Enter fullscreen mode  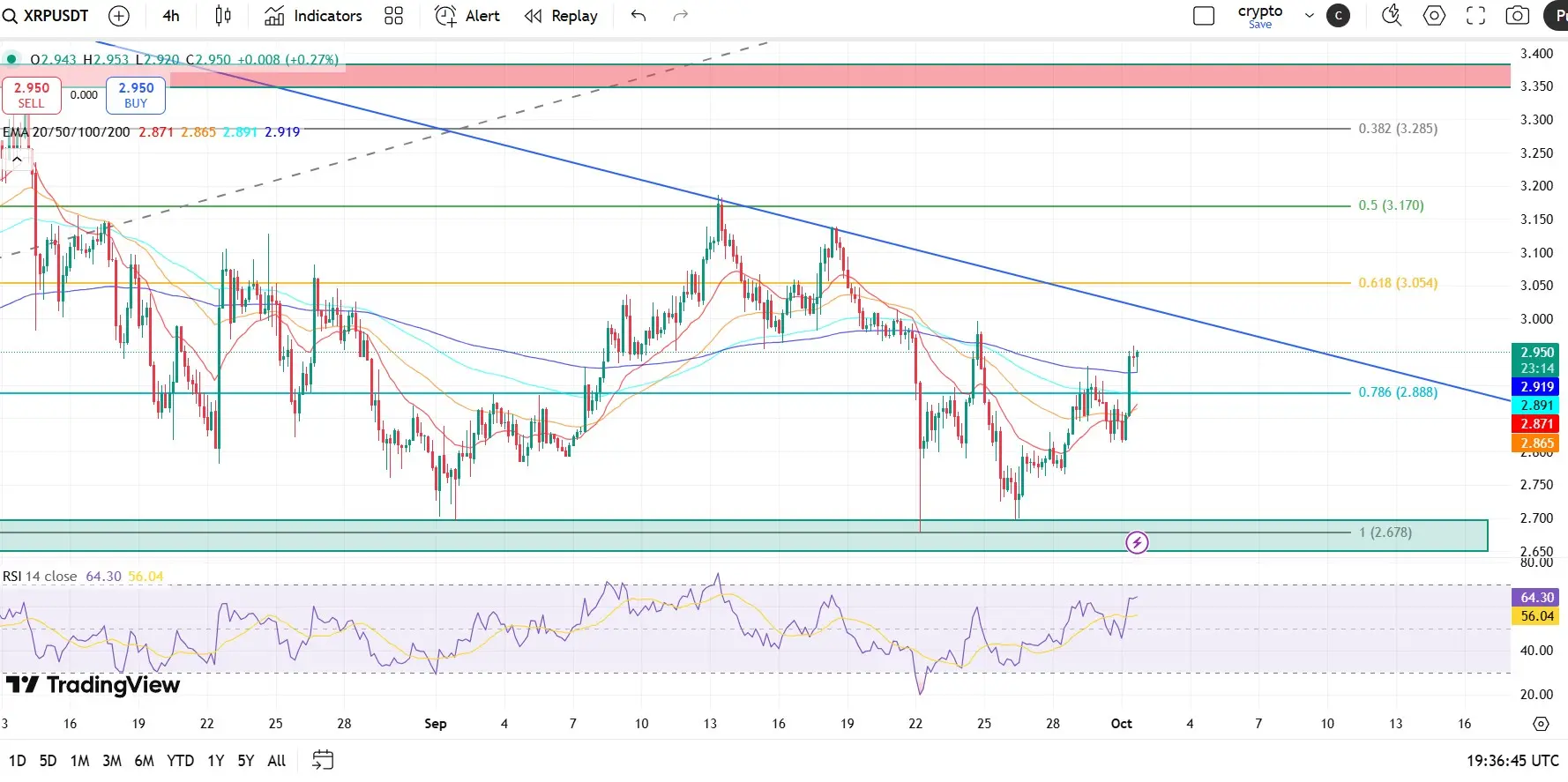pyautogui.click(x=1475, y=16)
